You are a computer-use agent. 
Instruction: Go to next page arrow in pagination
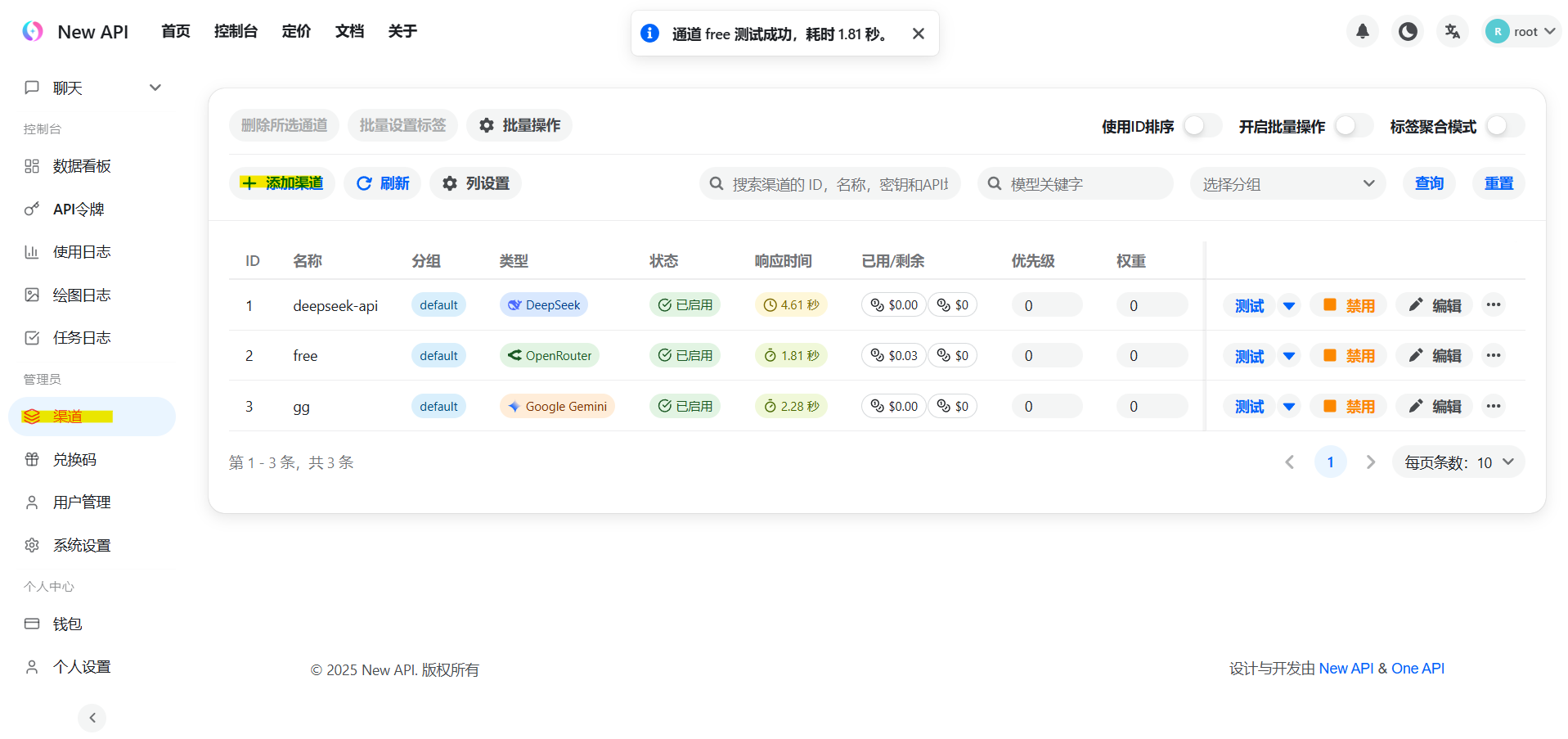coord(1370,462)
